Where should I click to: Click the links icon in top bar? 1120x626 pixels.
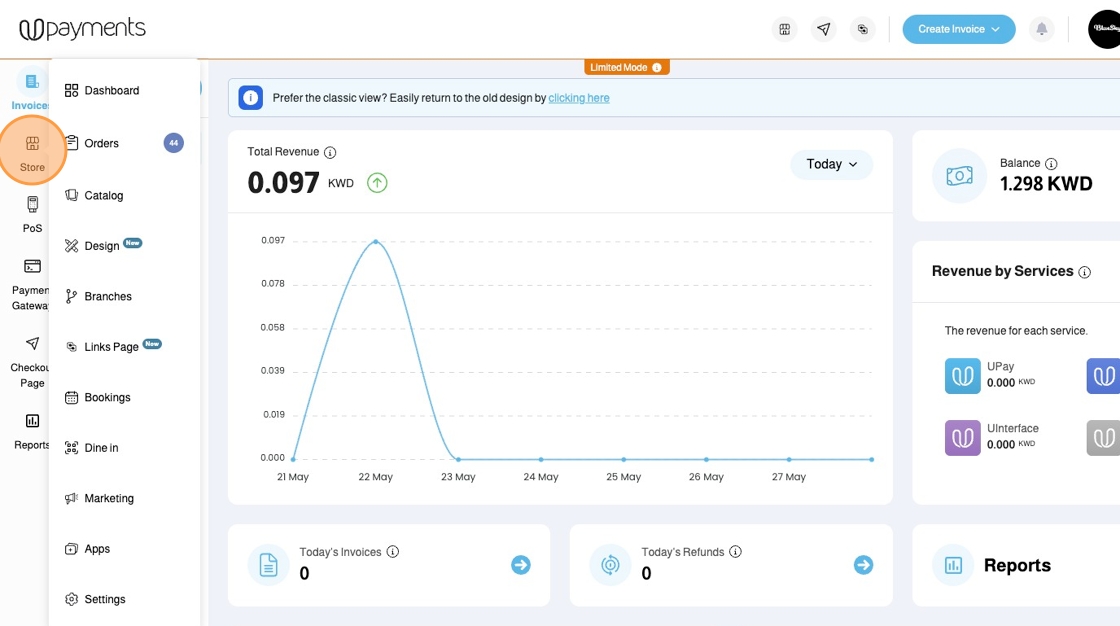click(863, 29)
